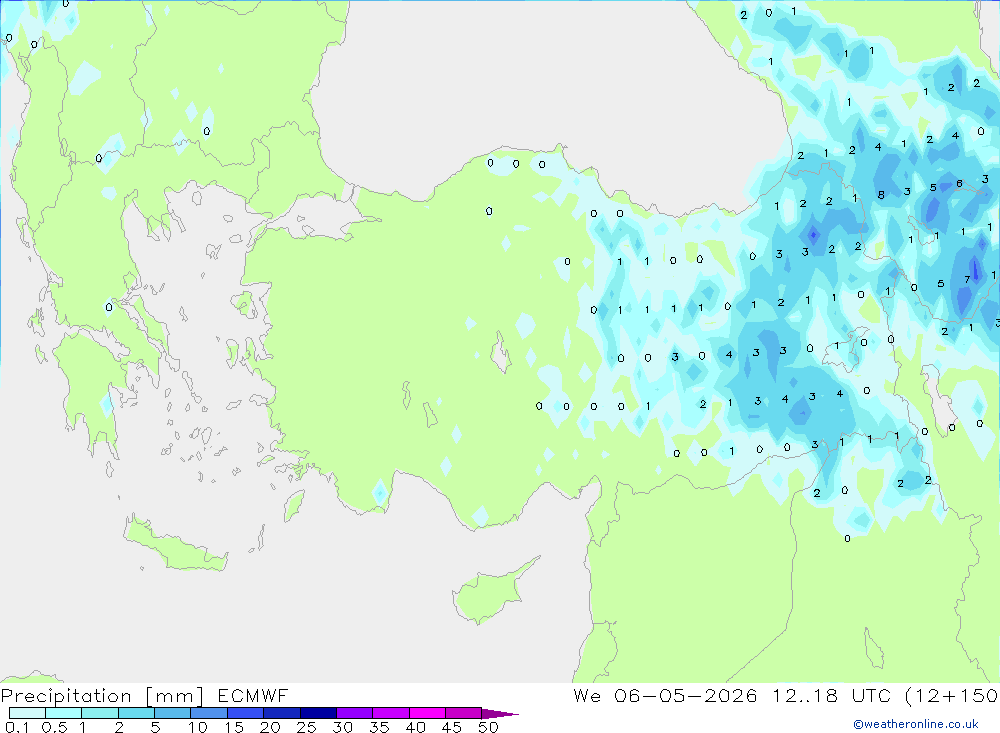Select the 5–10 mm legend color segment

(172, 713)
